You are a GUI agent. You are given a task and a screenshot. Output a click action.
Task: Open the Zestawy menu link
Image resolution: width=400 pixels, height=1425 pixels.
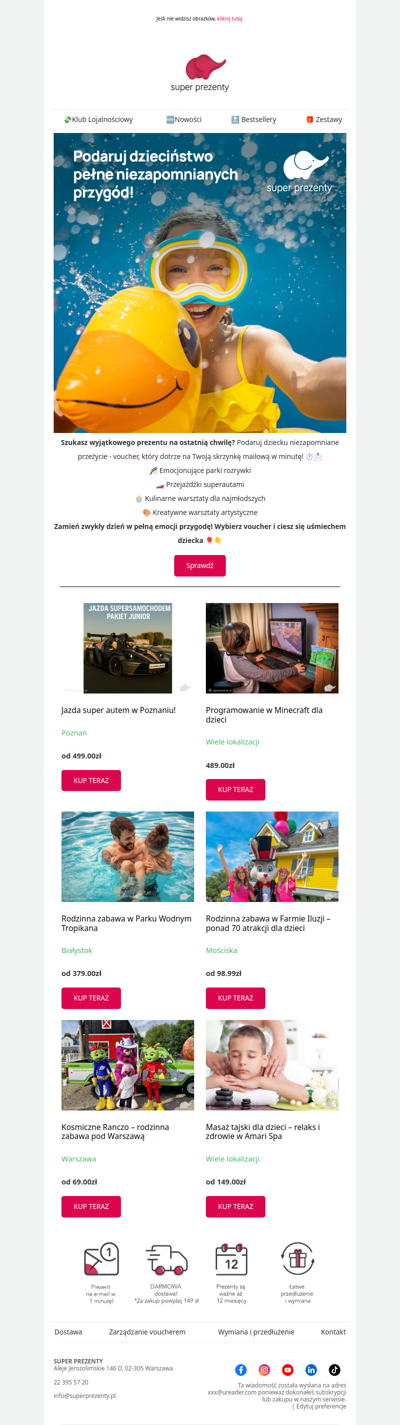[324, 119]
